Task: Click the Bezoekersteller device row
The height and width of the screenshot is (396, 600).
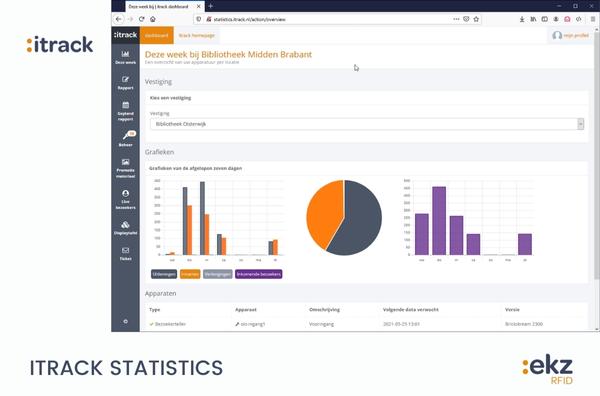Action: (x=367, y=324)
